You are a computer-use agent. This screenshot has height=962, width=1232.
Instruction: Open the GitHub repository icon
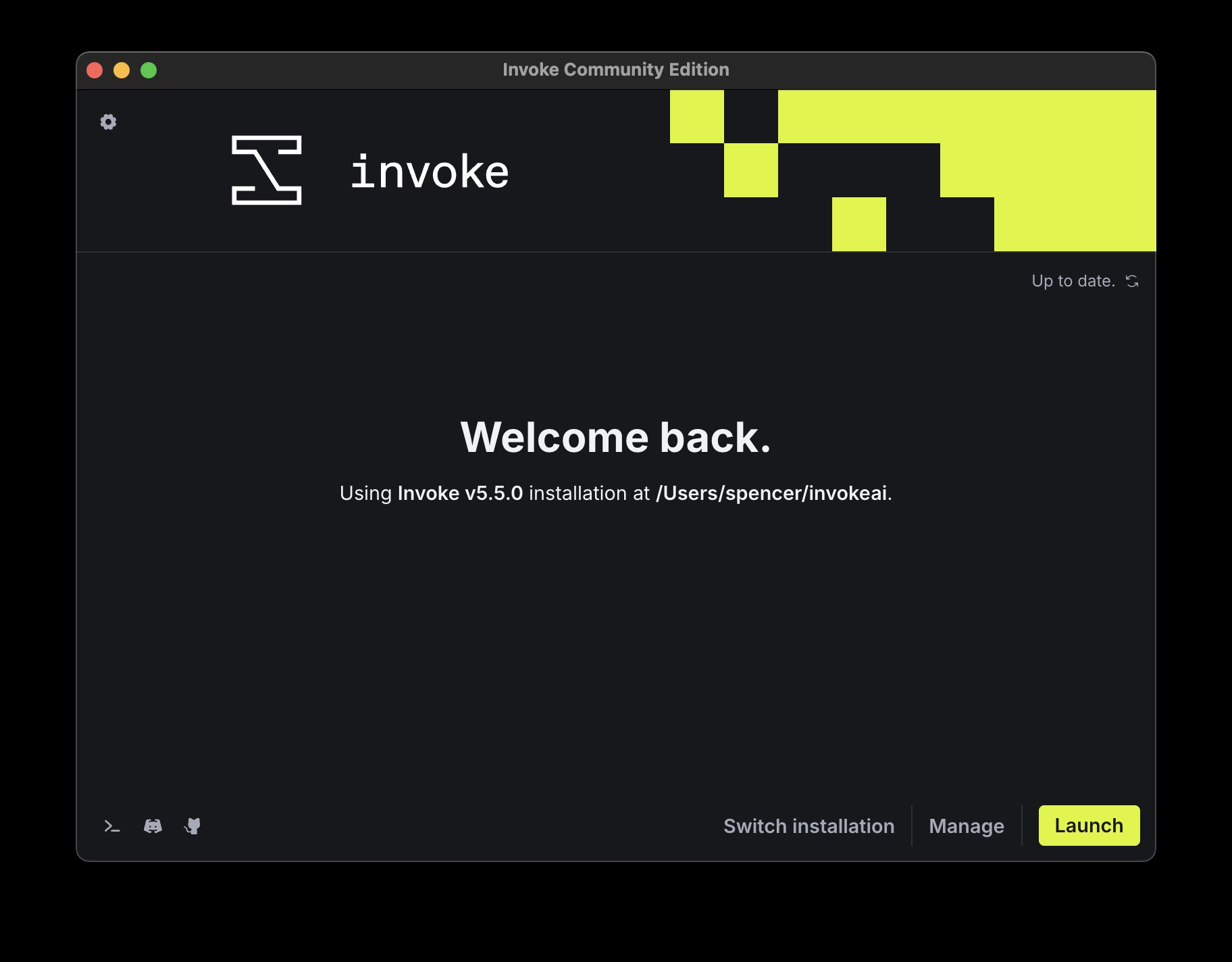[x=192, y=826]
